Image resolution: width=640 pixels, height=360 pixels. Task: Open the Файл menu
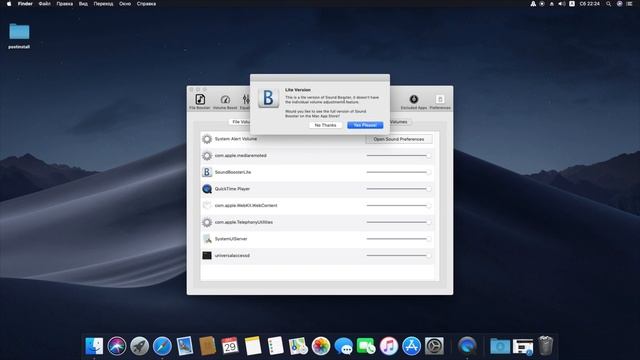44,4
